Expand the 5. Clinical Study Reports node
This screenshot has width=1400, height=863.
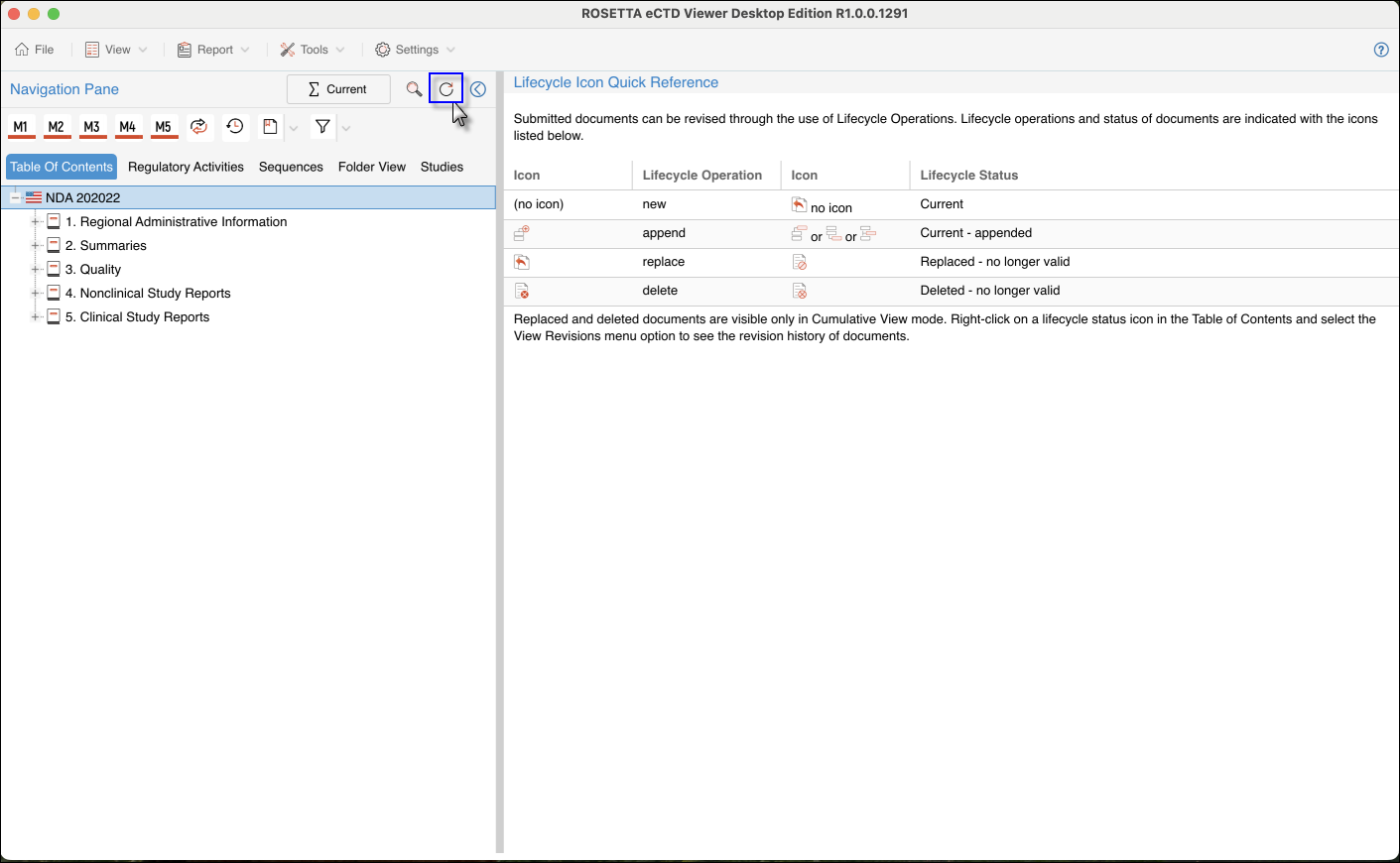pos(36,317)
